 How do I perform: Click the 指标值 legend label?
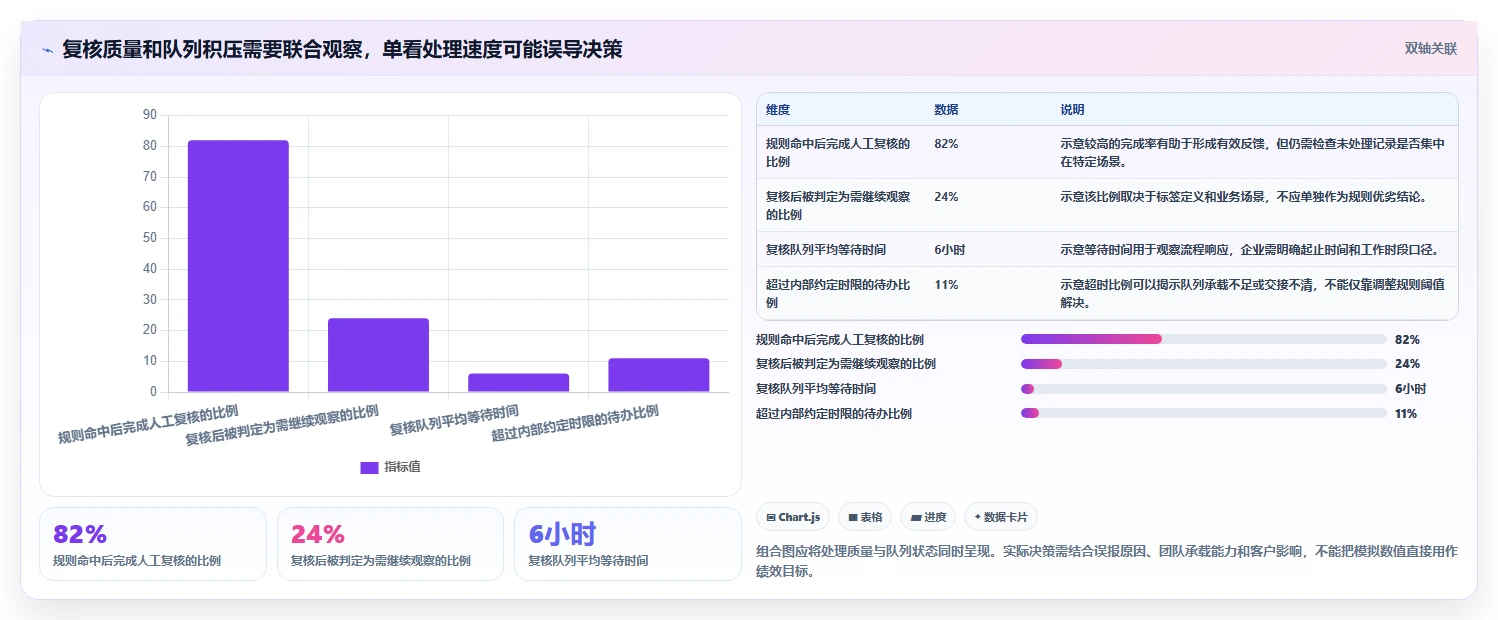pos(403,467)
